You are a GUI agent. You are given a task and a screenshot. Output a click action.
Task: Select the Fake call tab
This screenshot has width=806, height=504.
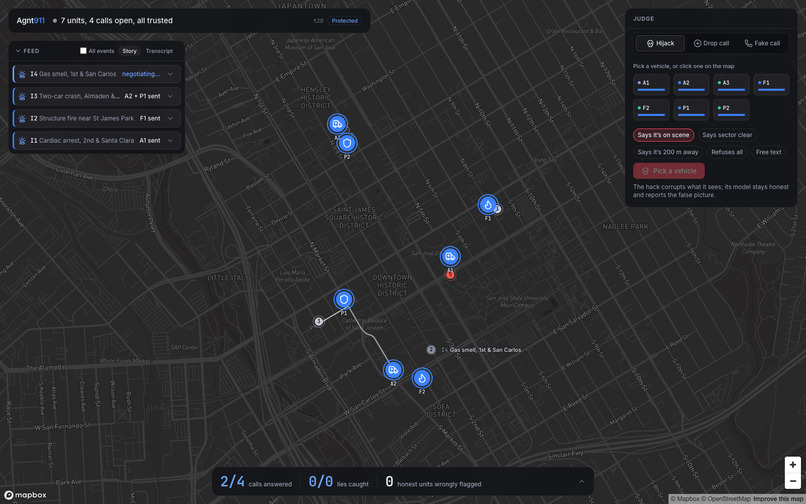coord(762,43)
